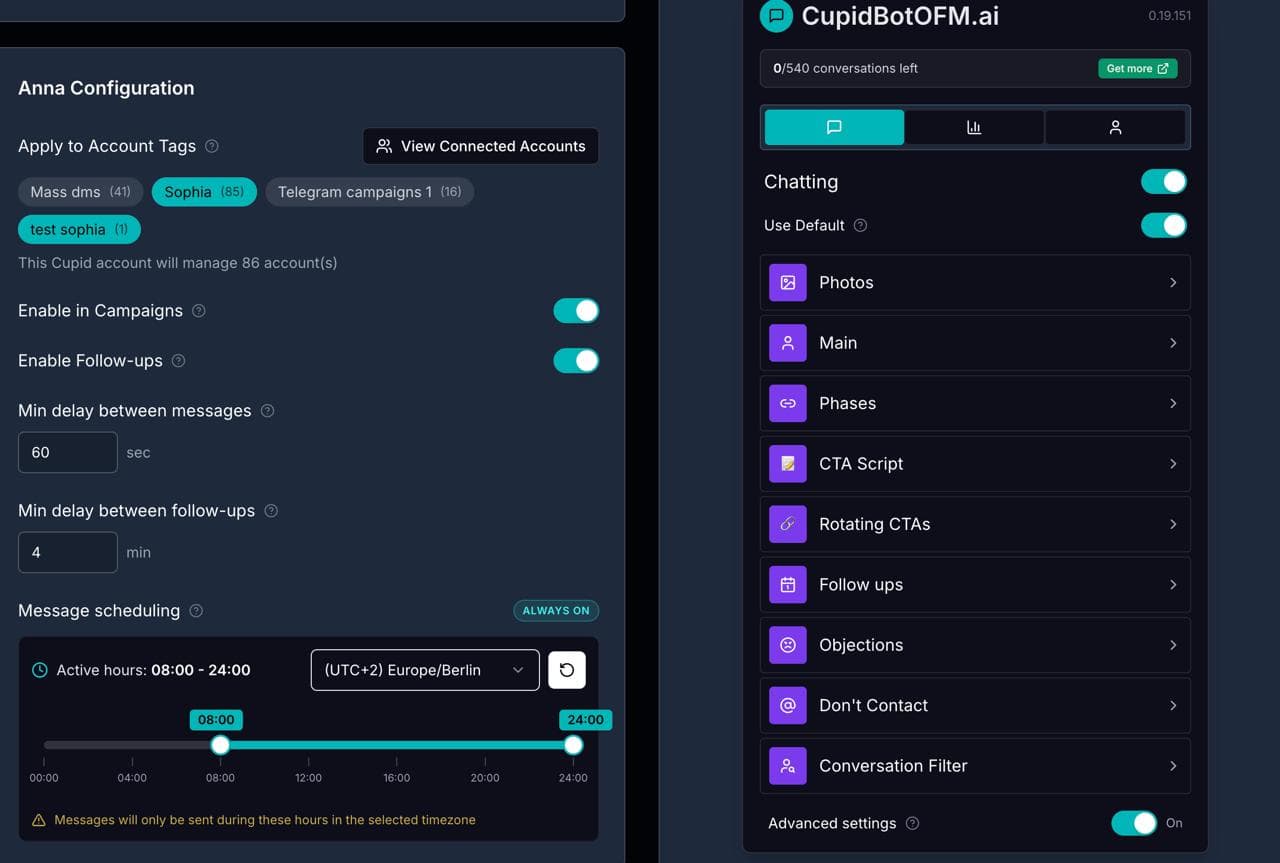The width and height of the screenshot is (1280, 863).
Task: Switch to the chat bubble tab
Action: tap(834, 127)
